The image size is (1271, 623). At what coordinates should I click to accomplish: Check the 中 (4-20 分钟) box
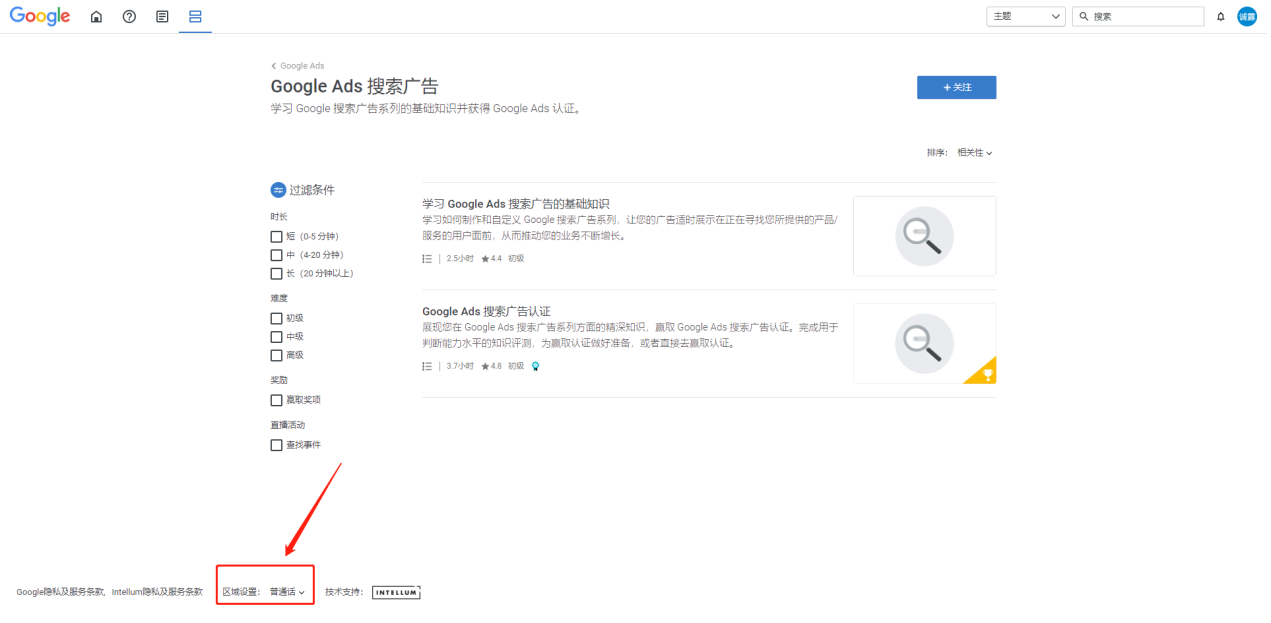pyautogui.click(x=276, y=255)
